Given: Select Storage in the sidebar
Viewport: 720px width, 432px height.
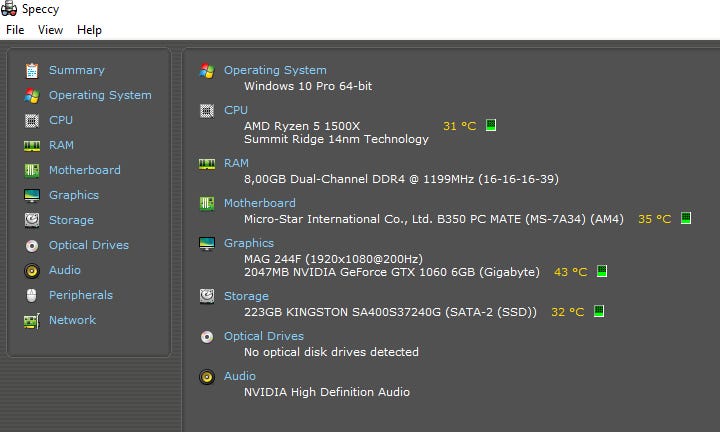Looking at the screenshot, I should pyautogui.click(x=71, y=220).
